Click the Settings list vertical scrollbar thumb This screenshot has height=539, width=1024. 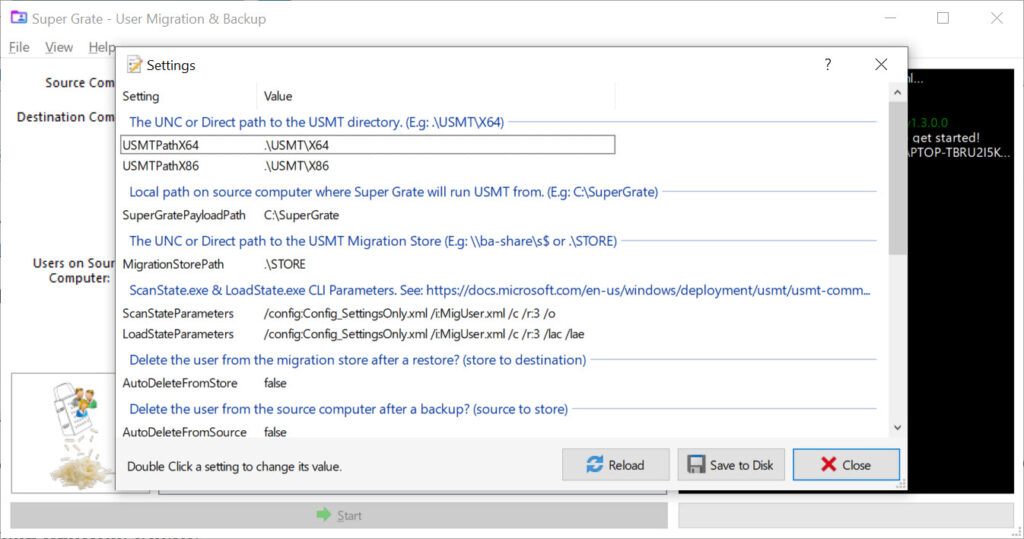pos(897,178)
